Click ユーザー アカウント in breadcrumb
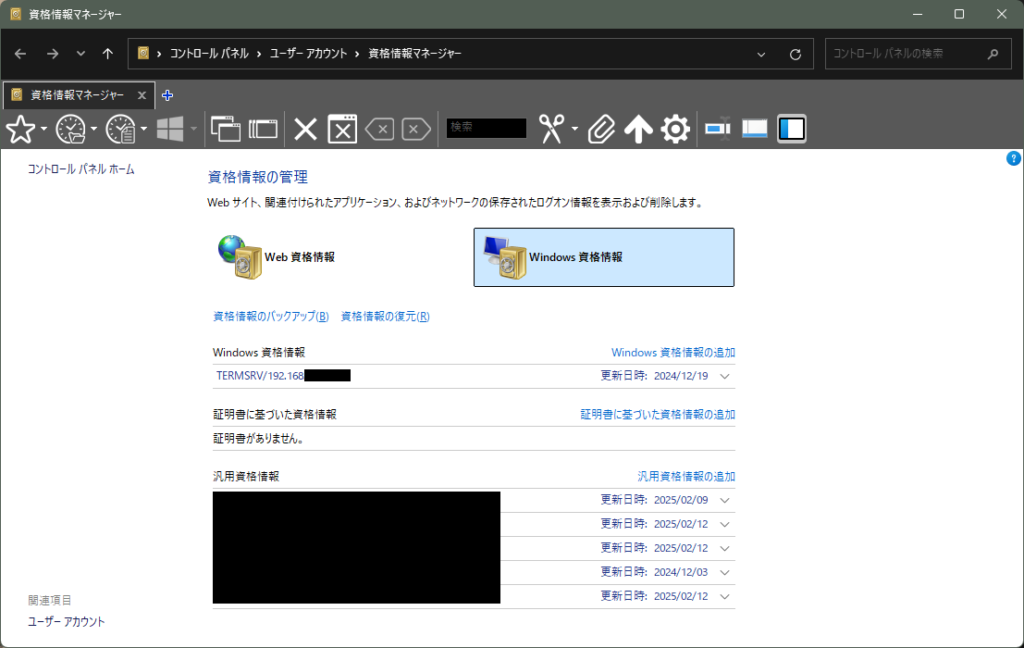 tap(308, 54)
